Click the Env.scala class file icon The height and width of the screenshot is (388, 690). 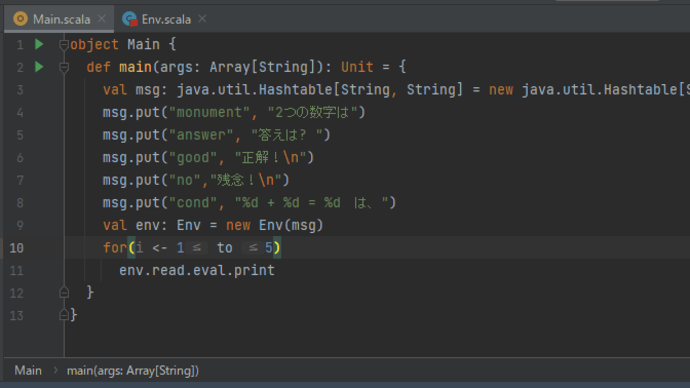coord(129,19)
